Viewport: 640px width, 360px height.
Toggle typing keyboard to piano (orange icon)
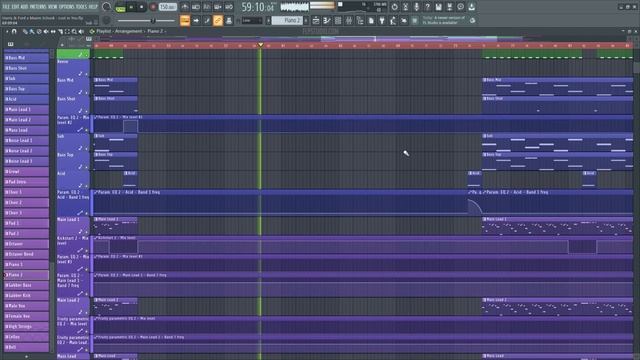(185, 20)
